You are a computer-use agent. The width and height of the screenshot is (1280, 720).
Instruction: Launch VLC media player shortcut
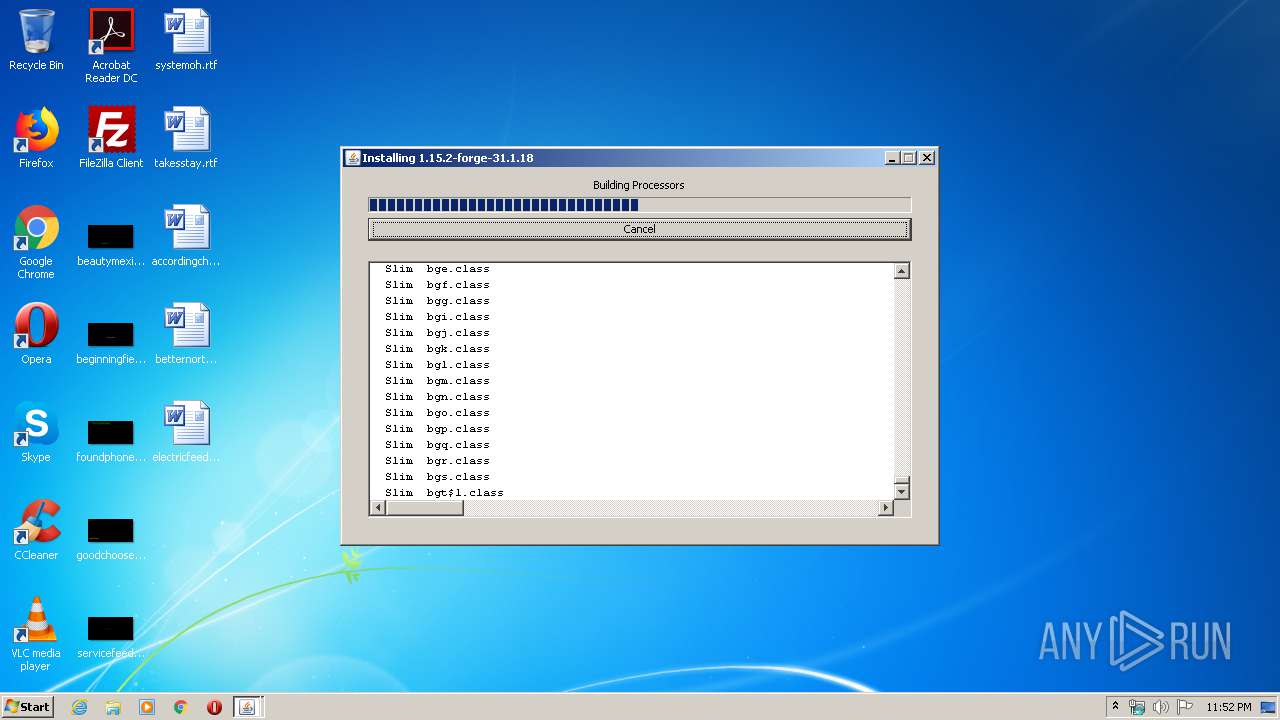click(x=36, y=634)
